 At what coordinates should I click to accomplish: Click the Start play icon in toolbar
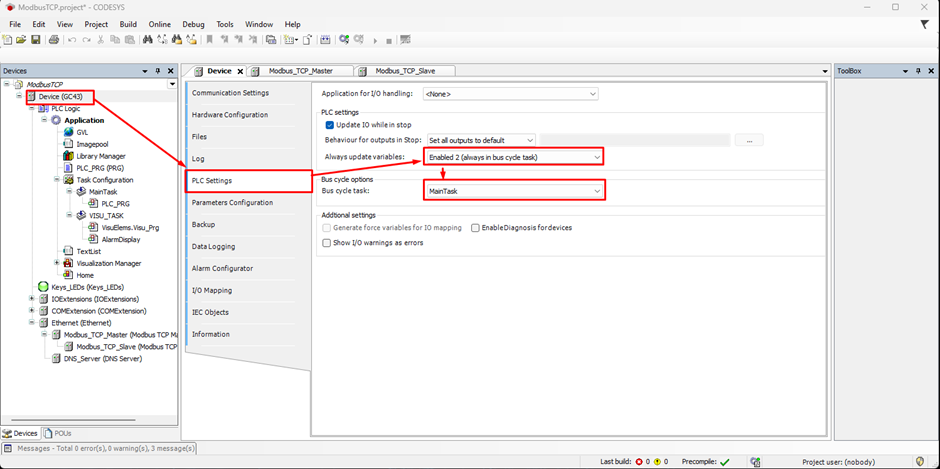point(375,41)
